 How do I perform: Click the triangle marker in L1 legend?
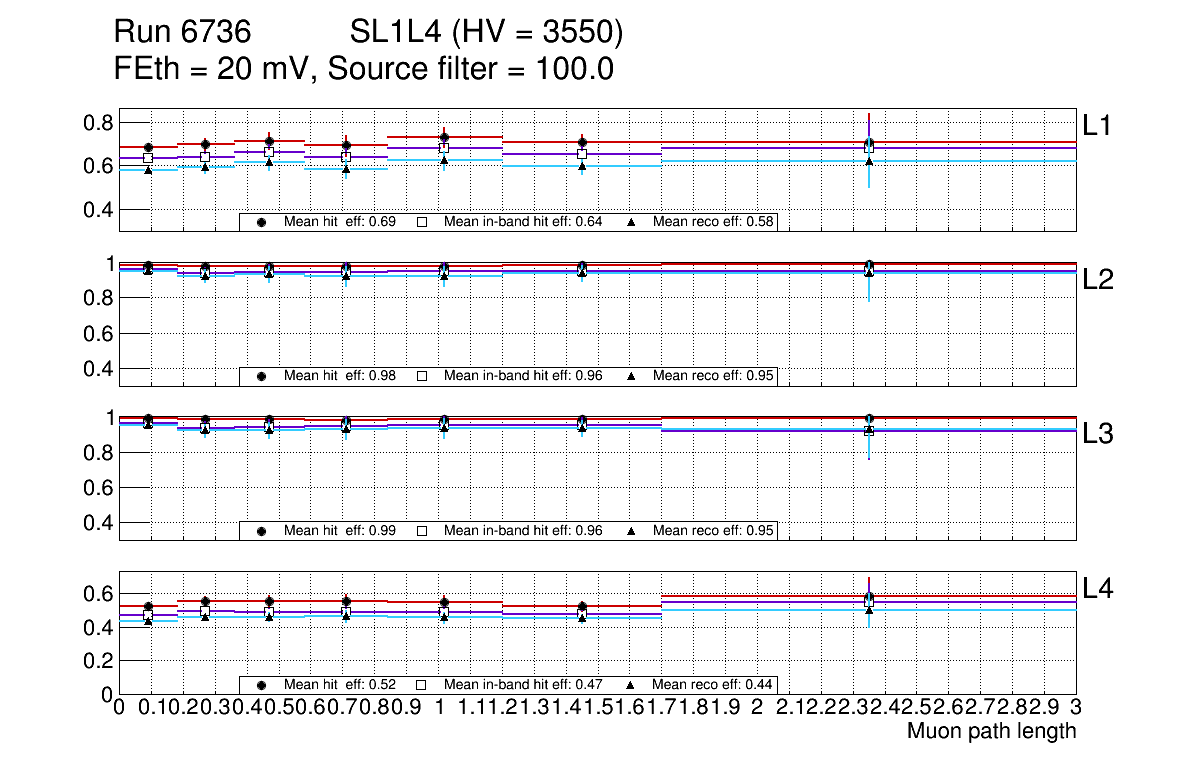631,222
